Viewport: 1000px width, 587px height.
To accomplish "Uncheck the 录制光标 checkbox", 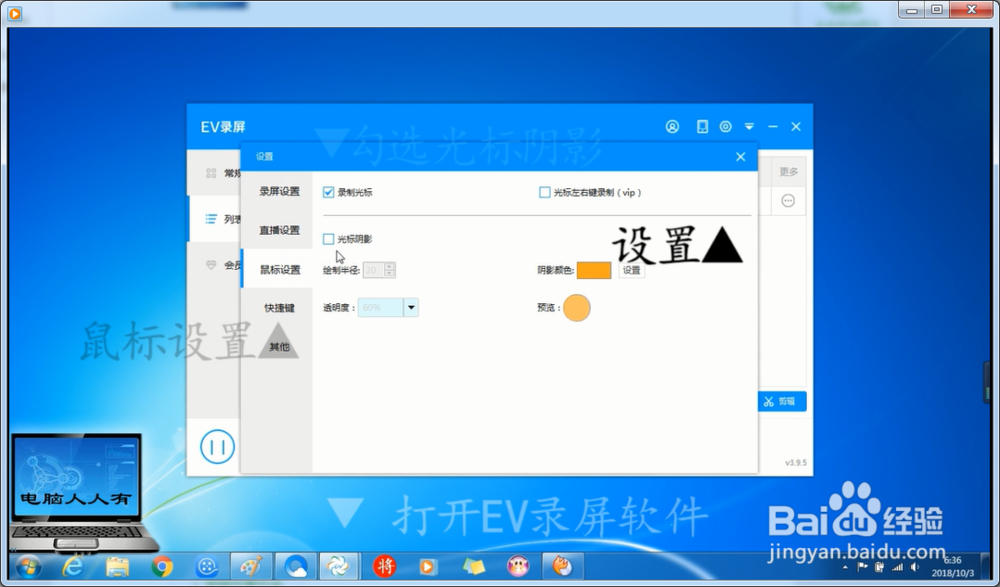I will point(328,192).
